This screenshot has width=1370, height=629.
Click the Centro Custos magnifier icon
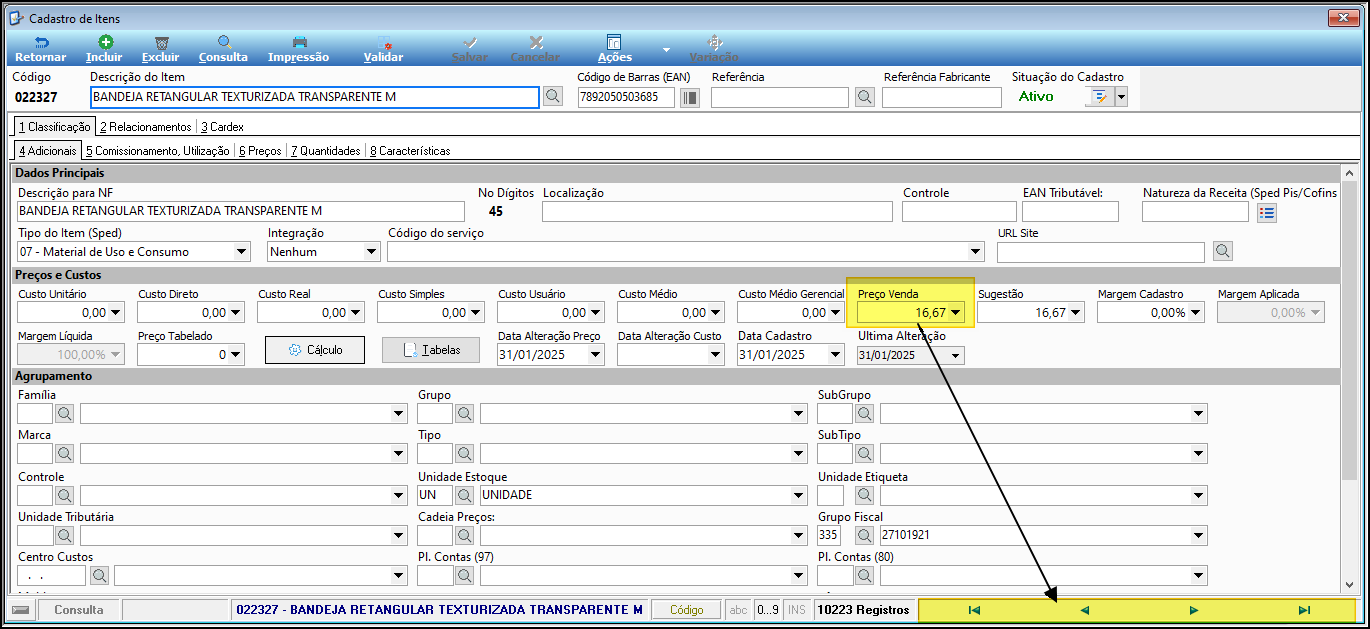click(x=99, y=575)
